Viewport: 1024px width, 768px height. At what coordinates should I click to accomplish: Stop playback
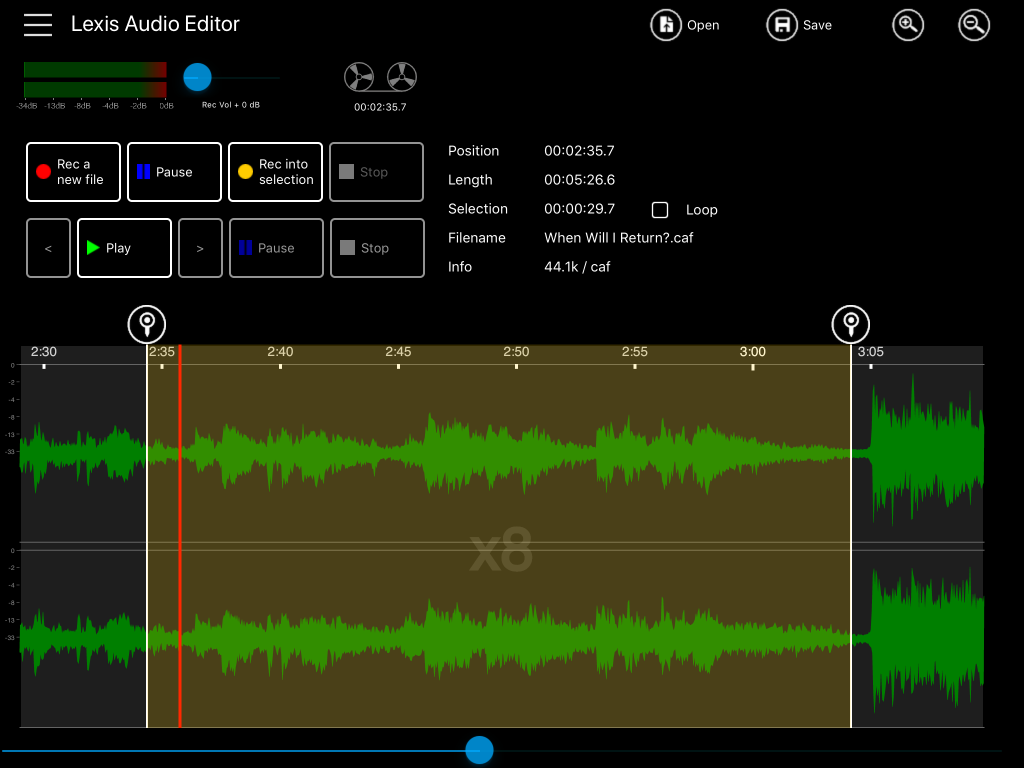pyautogui.click(x=377, y=248)
